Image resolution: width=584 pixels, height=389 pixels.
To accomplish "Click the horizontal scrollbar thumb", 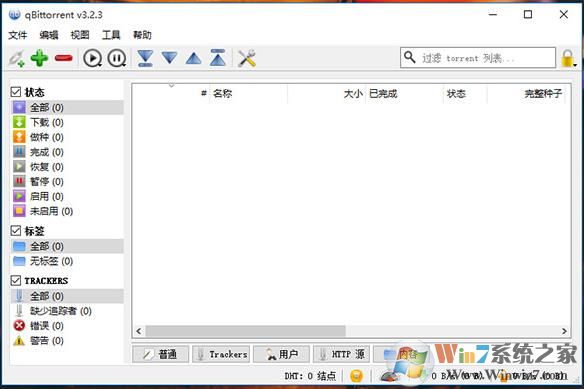I will point(245,331).
